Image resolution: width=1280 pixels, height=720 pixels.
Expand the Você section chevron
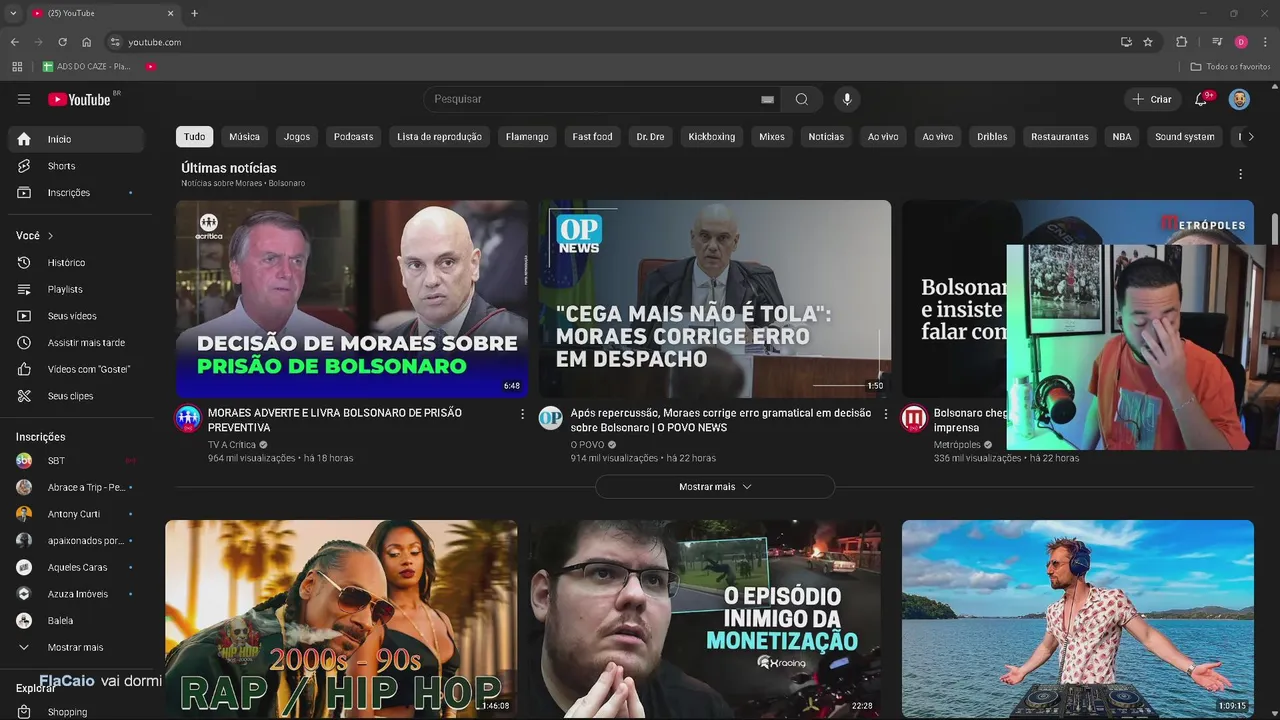50,236
